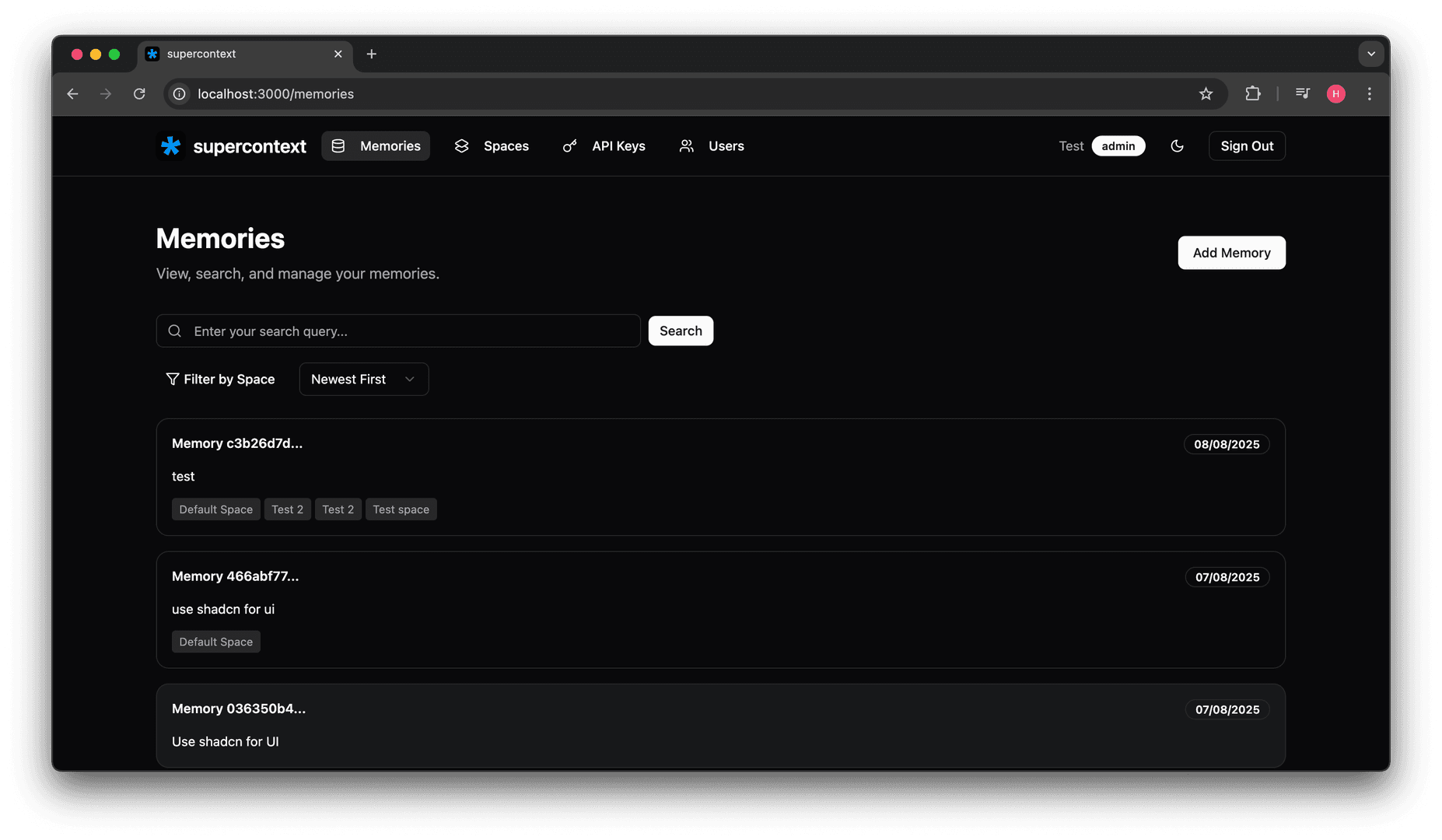Viewport: 1442px width, 840px height.
Task: Go back to previous page
Action: click(x=72, y=94)
